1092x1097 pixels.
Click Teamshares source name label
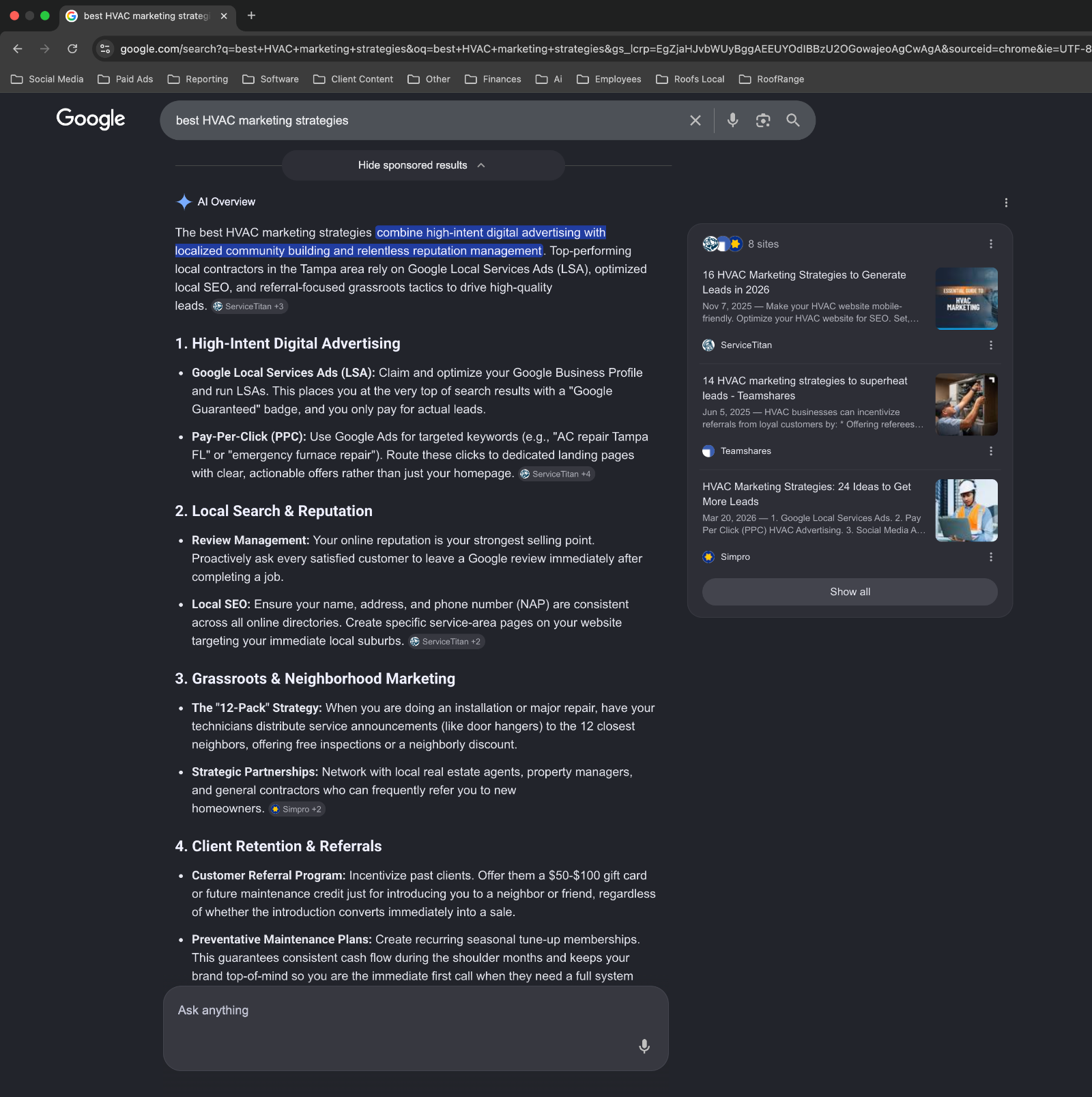click(745, 451)
